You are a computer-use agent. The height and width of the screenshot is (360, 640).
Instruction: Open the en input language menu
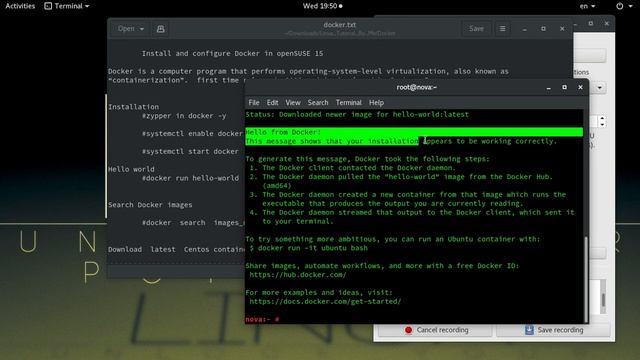pyautogui.click(x=587, y=6)
